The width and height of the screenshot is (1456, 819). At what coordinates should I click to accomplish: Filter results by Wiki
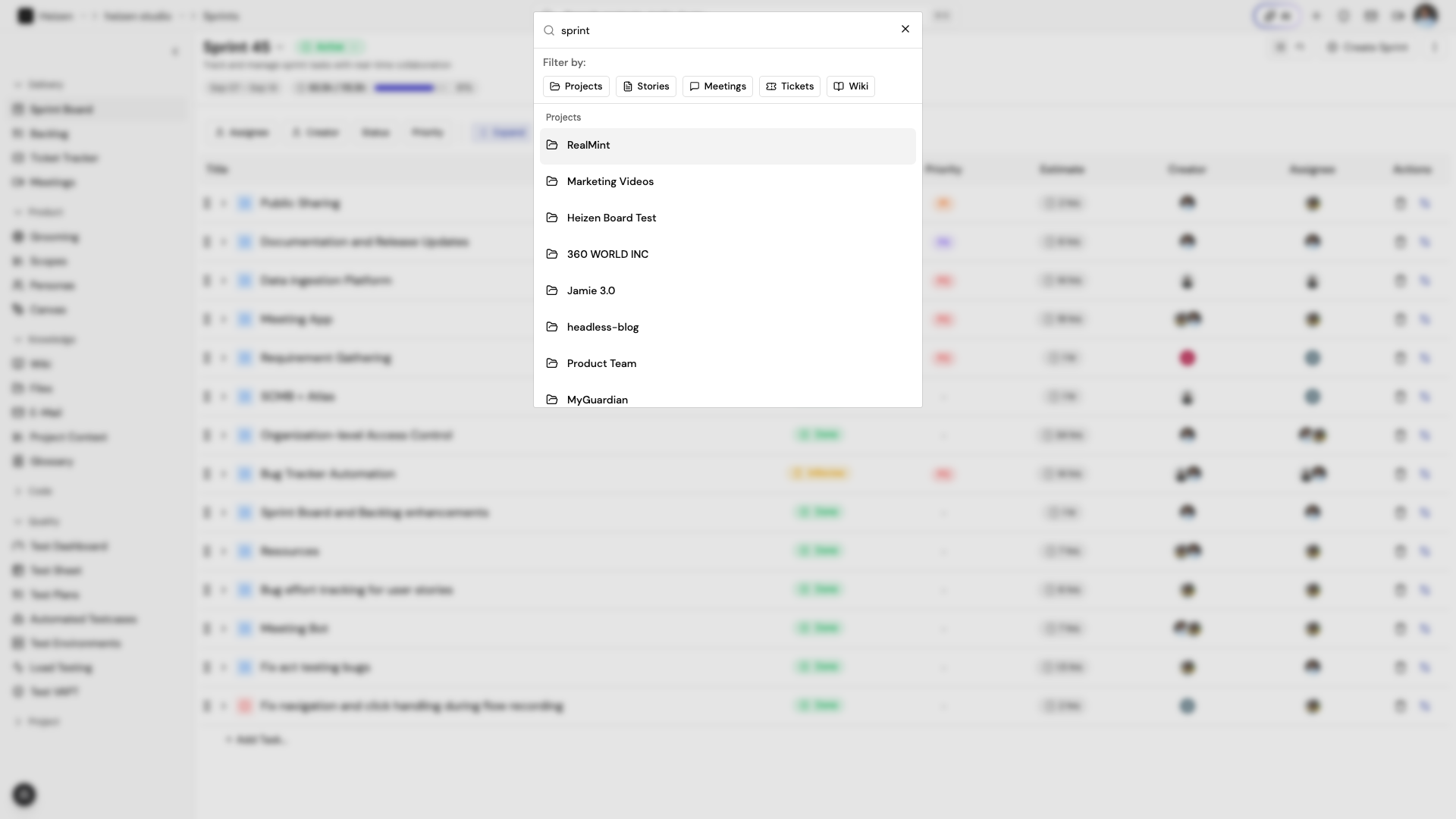(850, 86)
